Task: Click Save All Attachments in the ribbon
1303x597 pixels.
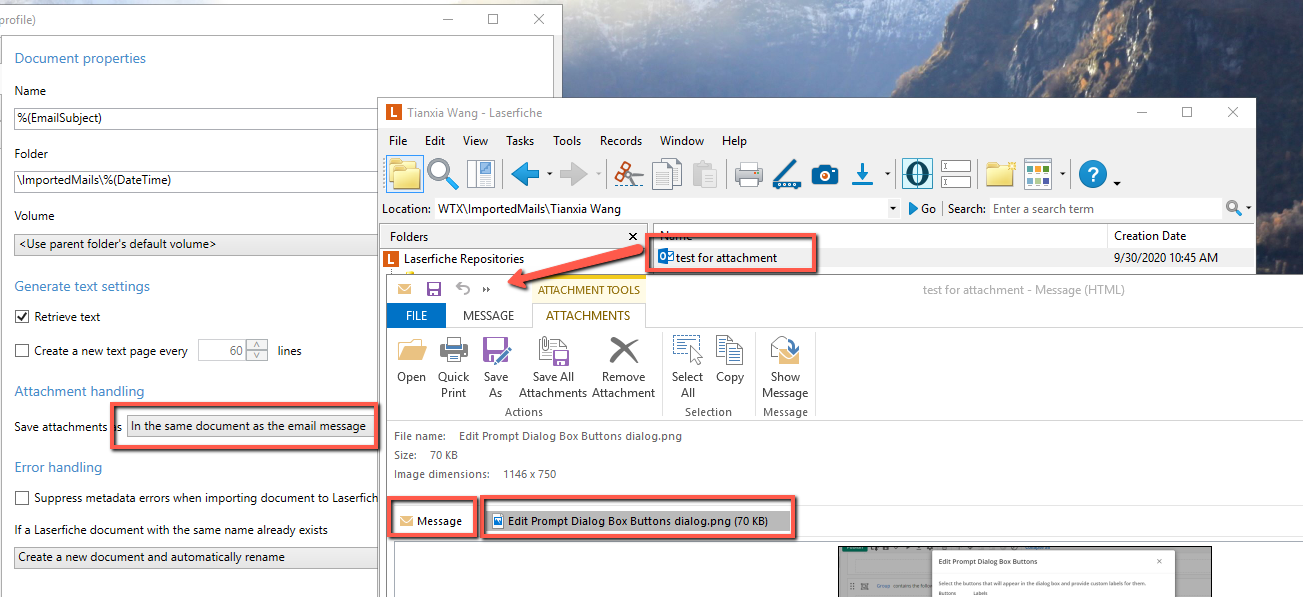Action: click(x=553, y=368)
